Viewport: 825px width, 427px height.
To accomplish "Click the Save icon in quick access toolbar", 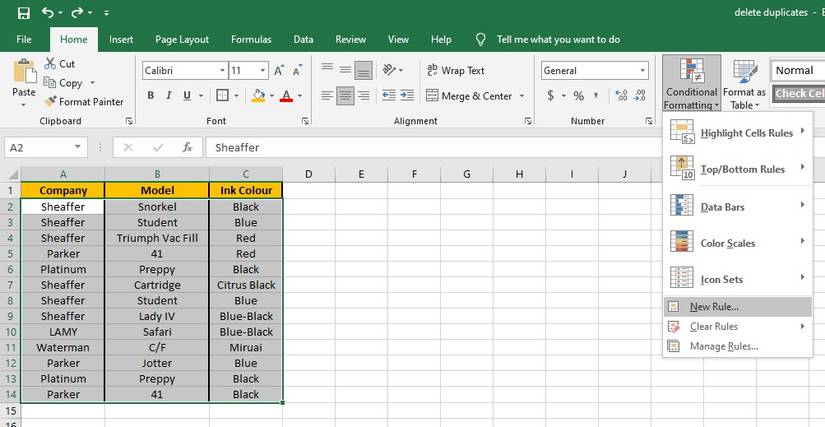I will tap(24, 13).
